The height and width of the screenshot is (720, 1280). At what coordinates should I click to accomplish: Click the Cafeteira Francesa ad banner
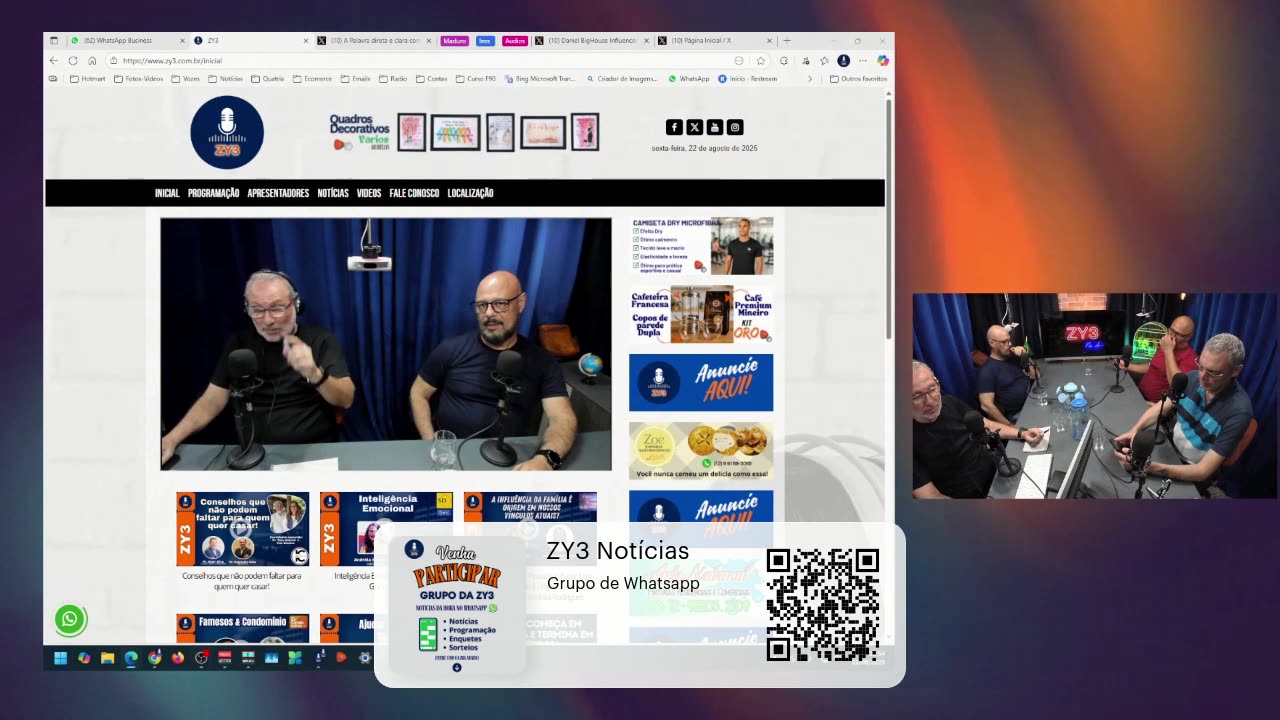(701, 314)
